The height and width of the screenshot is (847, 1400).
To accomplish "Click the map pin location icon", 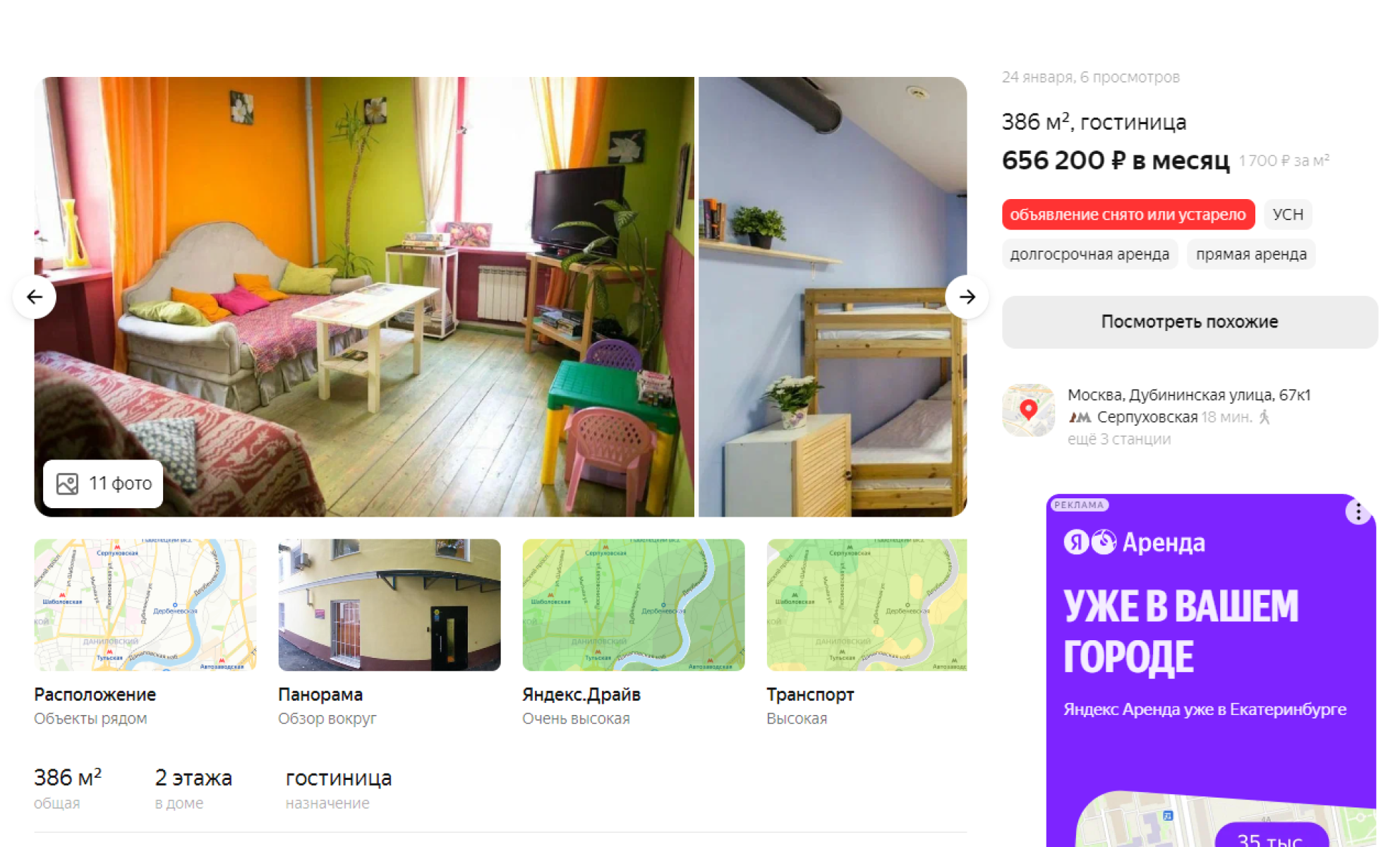I will [1028, 410].
